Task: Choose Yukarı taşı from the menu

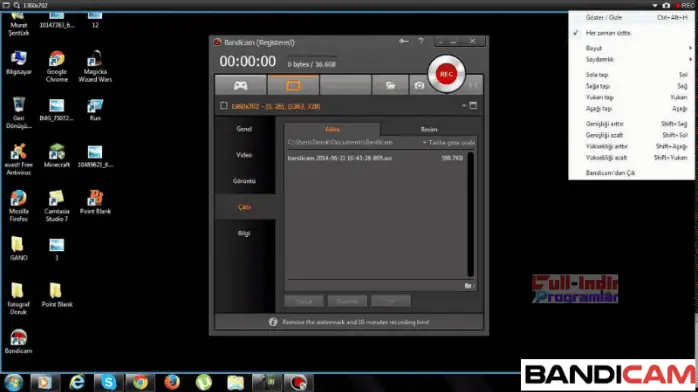Action: pyautogui.click(x=631, y=97)
